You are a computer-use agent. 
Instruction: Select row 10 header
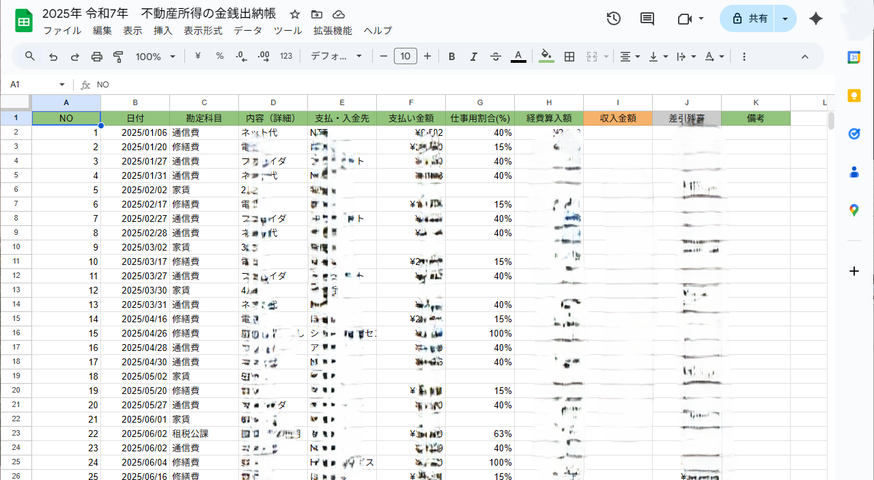point(16,247)
